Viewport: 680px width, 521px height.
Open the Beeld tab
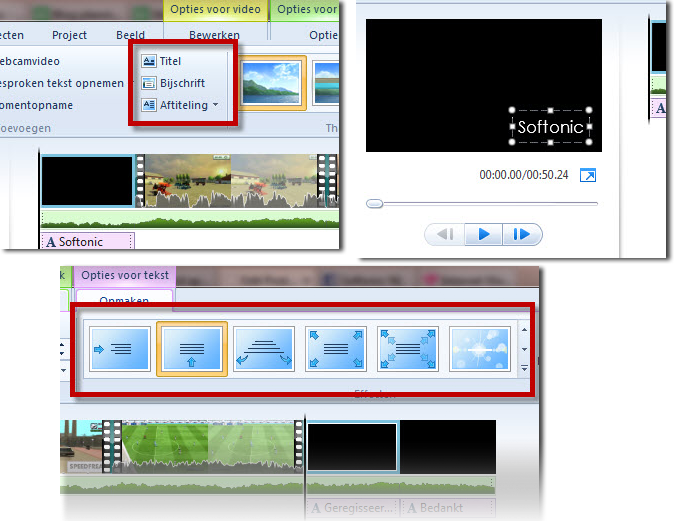(x=131, y=35)
